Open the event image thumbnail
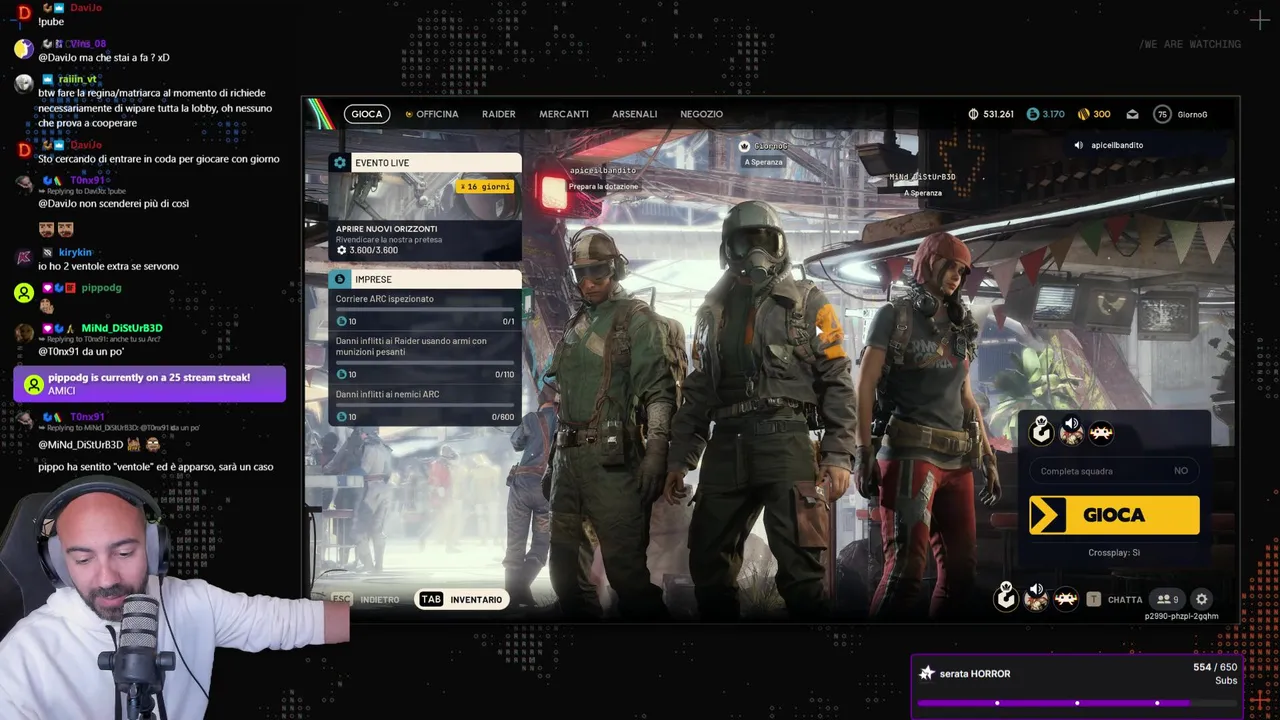Image resolution: width=1280 pixels, height=720 pixels. pos(425,196)
